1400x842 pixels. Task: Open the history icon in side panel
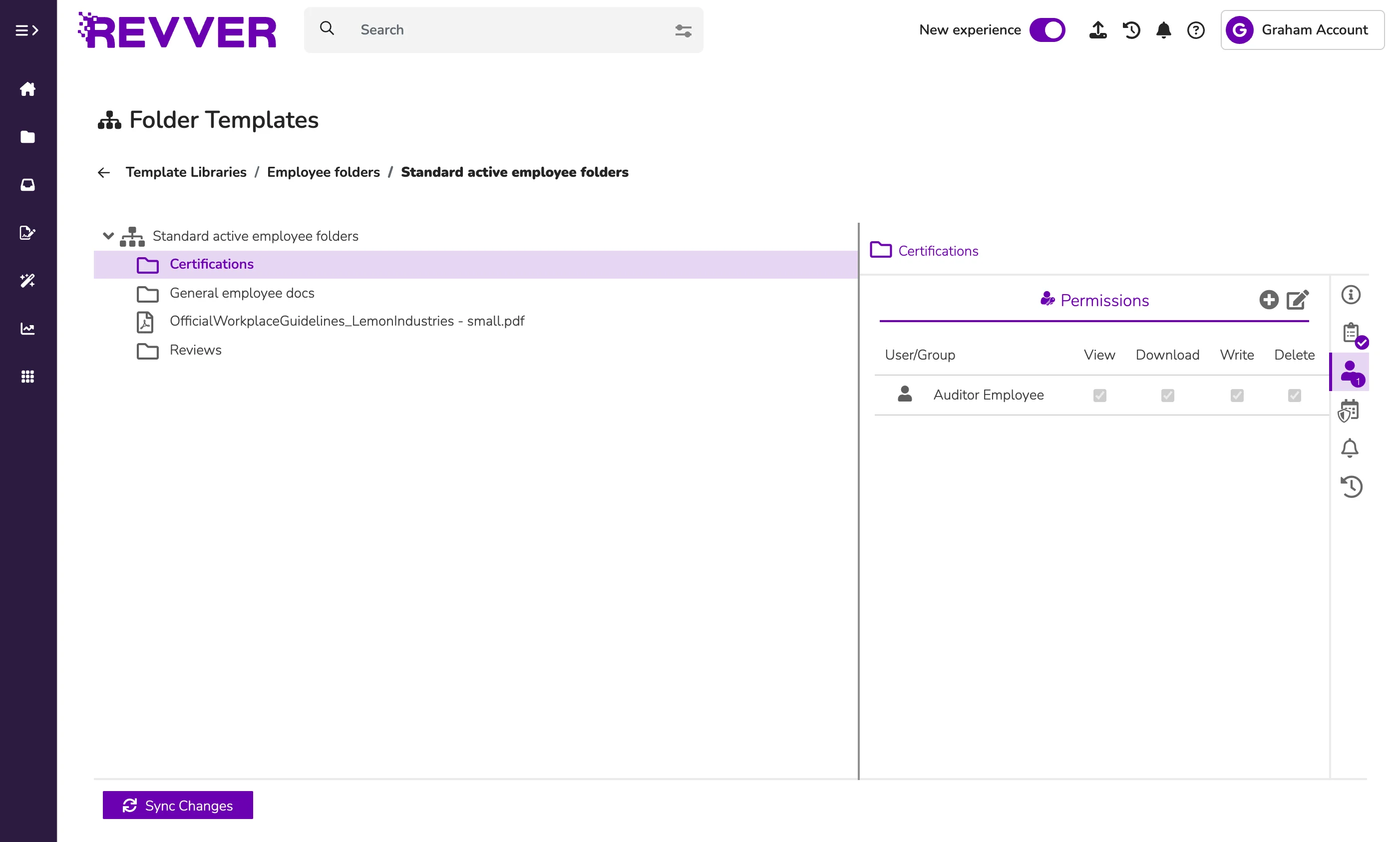pyautogui.click(x=1351, y=486)
